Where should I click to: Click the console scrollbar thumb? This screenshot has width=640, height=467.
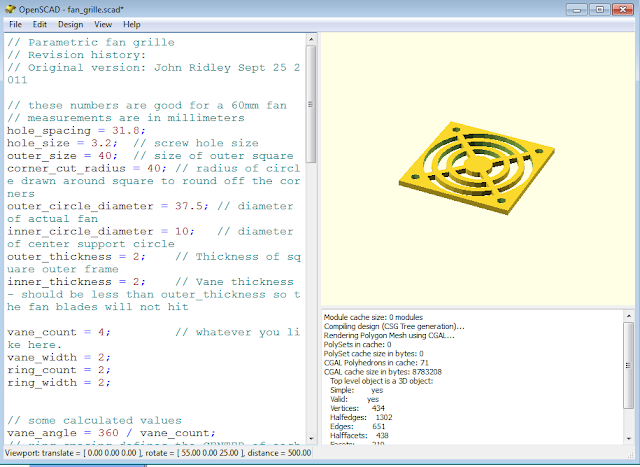point(629,365)
